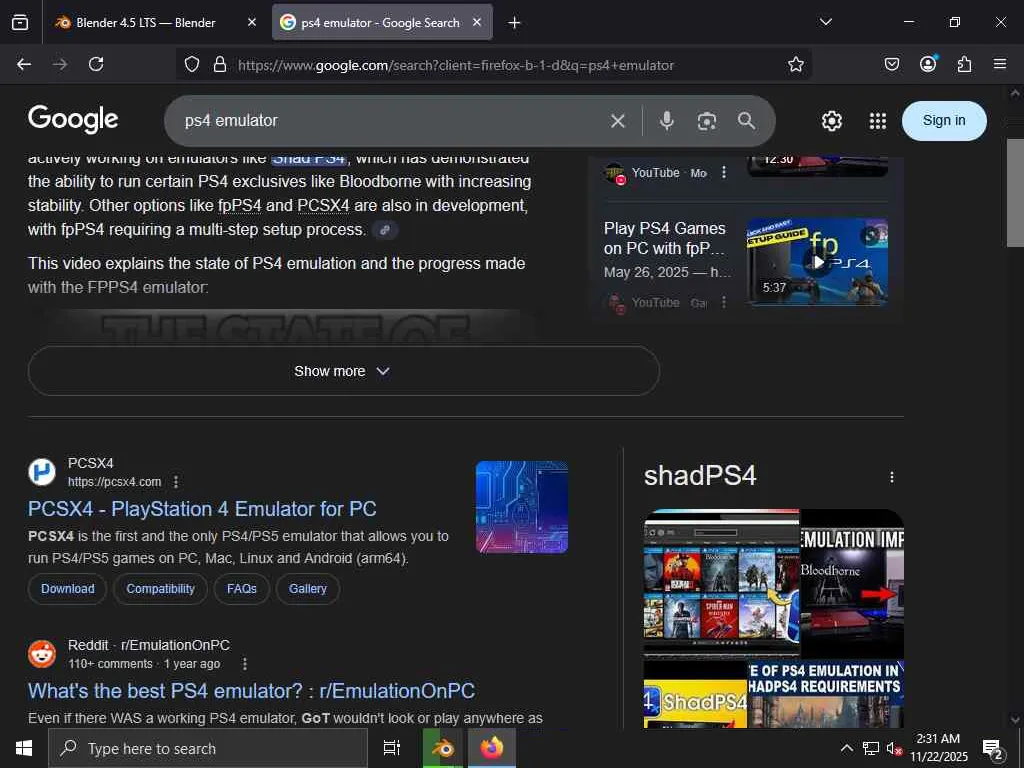
Task: Open the taskbar clock and date
Action: click(938, 748)
